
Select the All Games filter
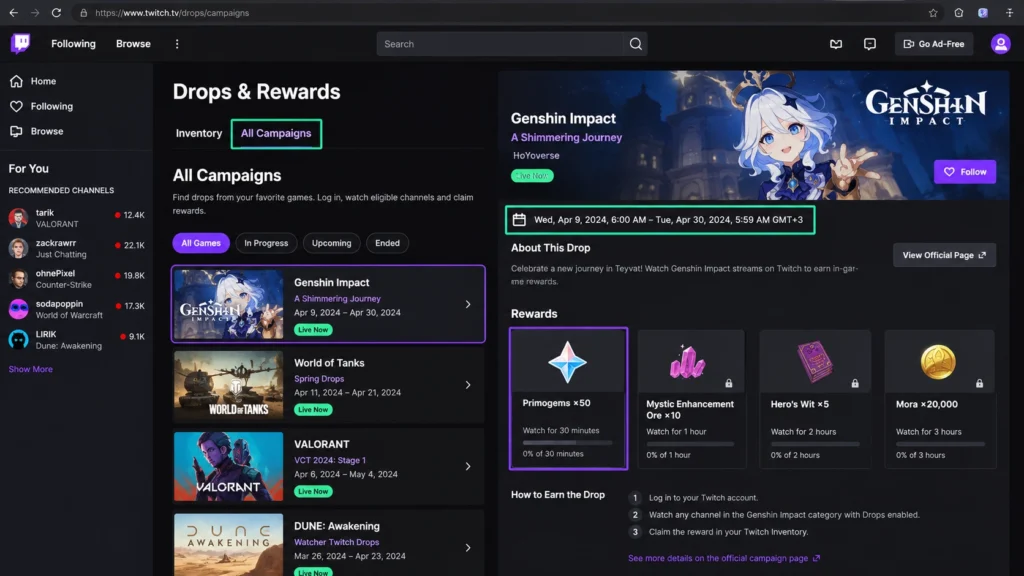(201, 243)
